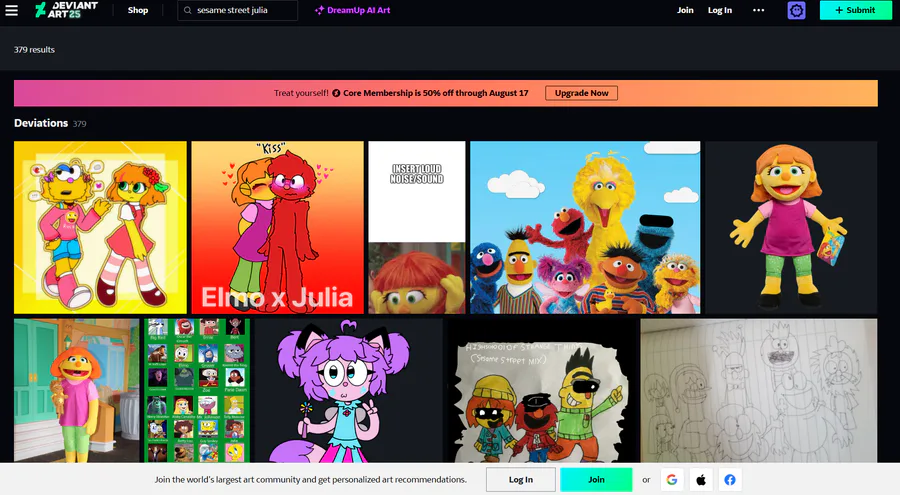The width and height of the screenshot is (900, 495).
Task: Click the Join link in header
Action: tap(685, 10)
